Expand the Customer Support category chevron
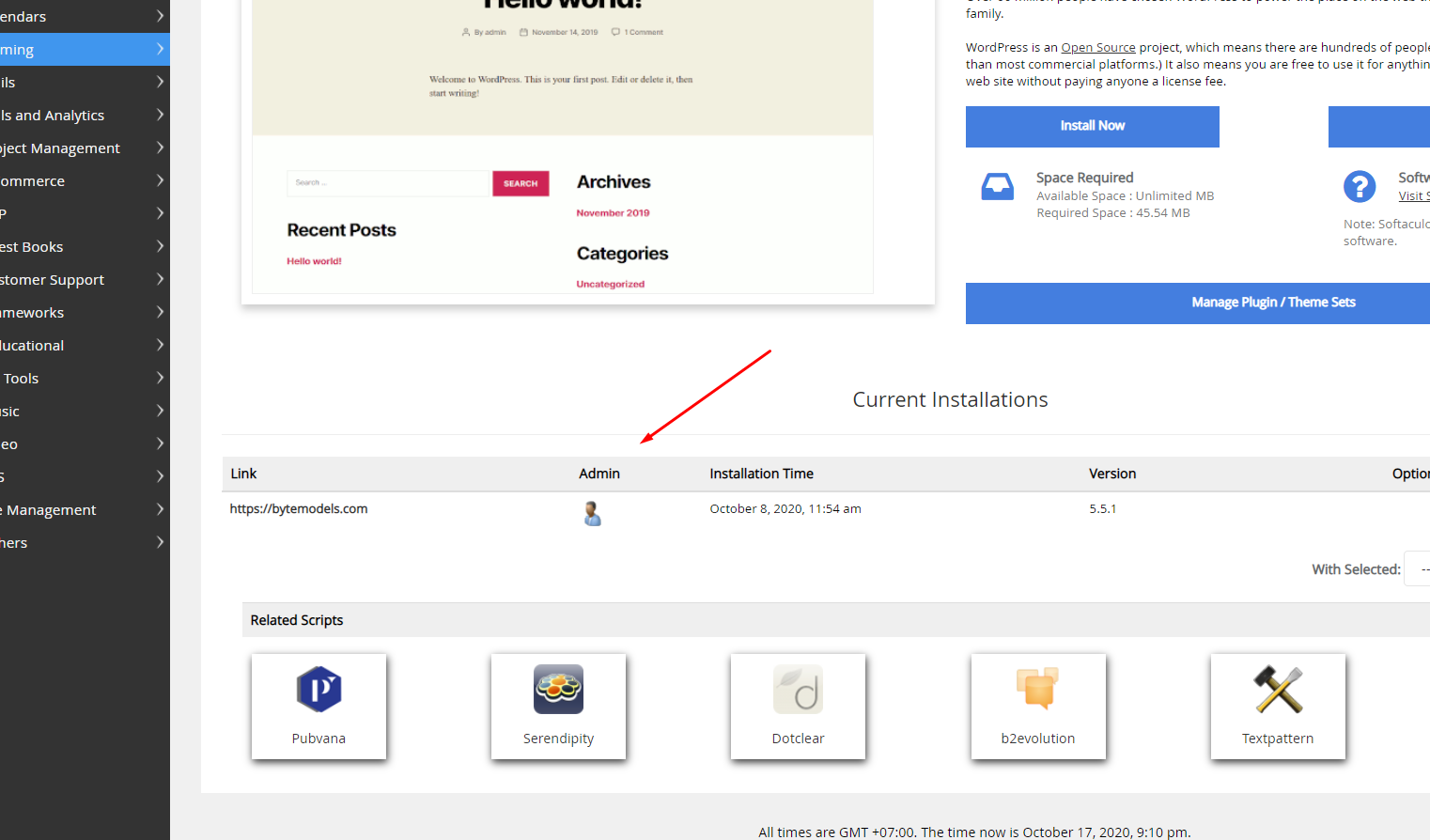 tap(160, 279)
